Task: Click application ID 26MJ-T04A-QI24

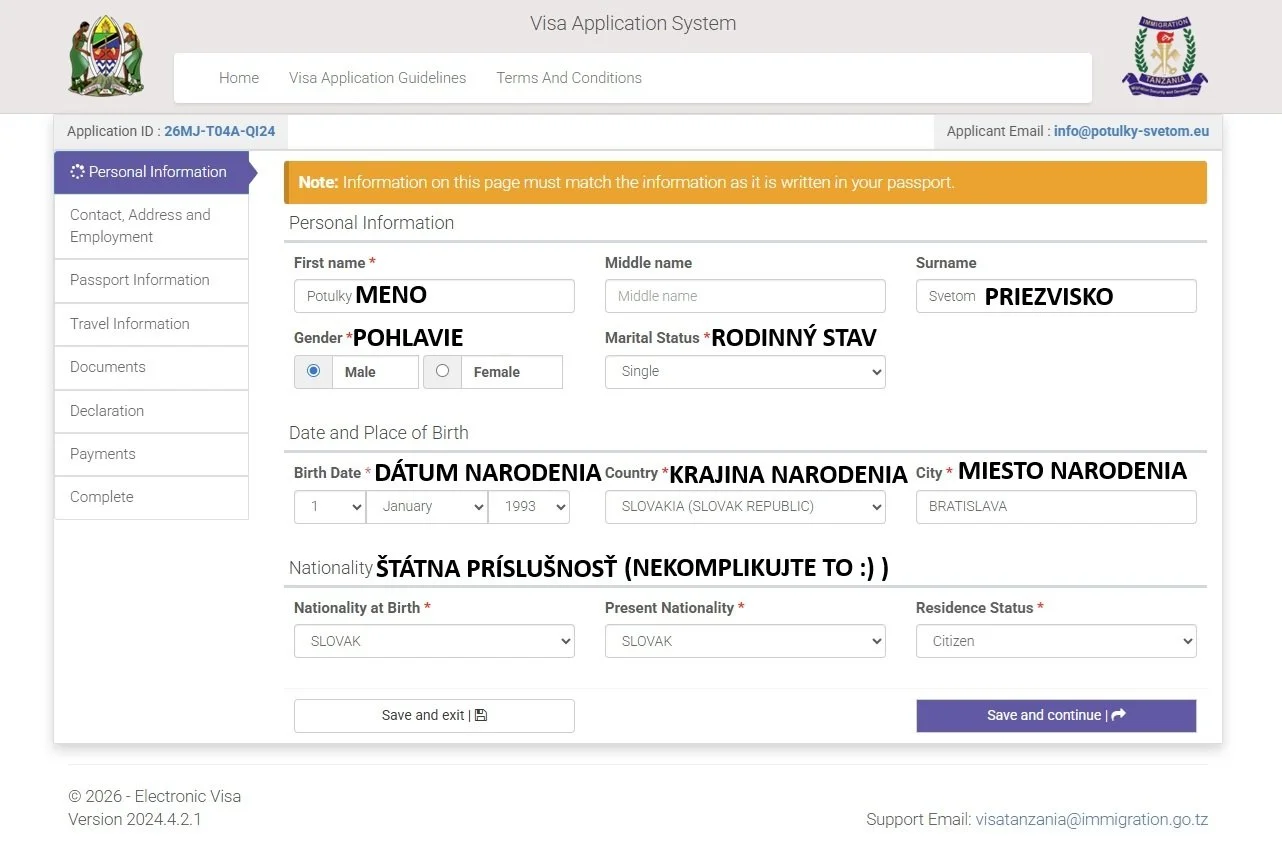Action: point(220,131)
